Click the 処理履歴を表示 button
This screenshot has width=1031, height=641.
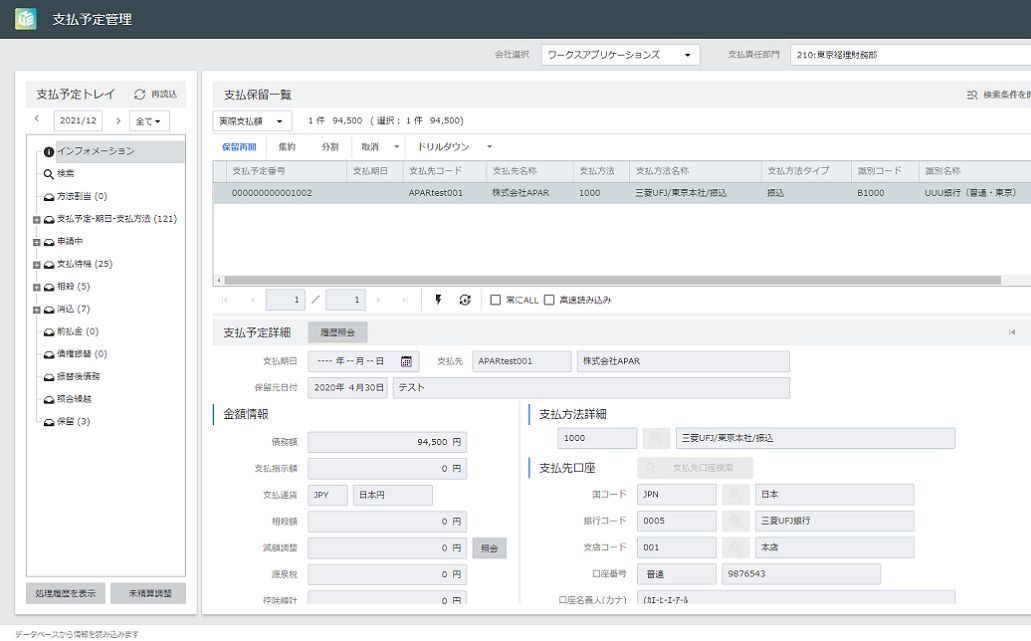pyautogui.click(x=66, y=593)
